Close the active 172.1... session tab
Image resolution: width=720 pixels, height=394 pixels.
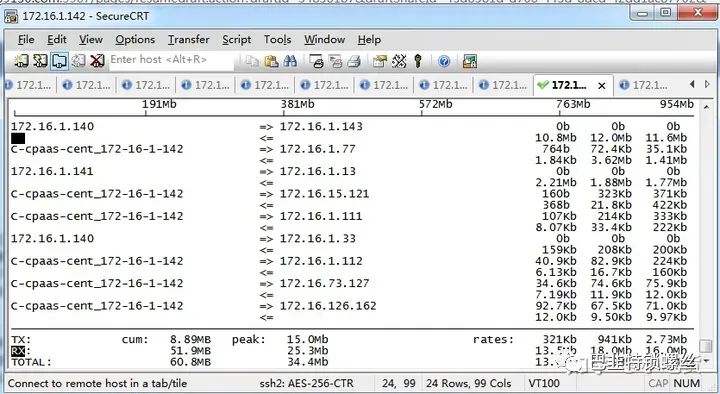[x=602, y=85]
